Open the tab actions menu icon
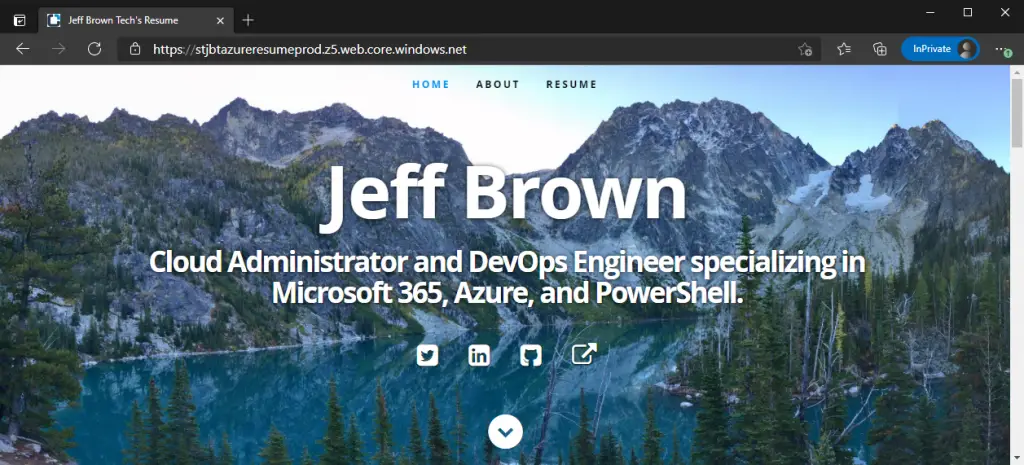 coord(20,20)
